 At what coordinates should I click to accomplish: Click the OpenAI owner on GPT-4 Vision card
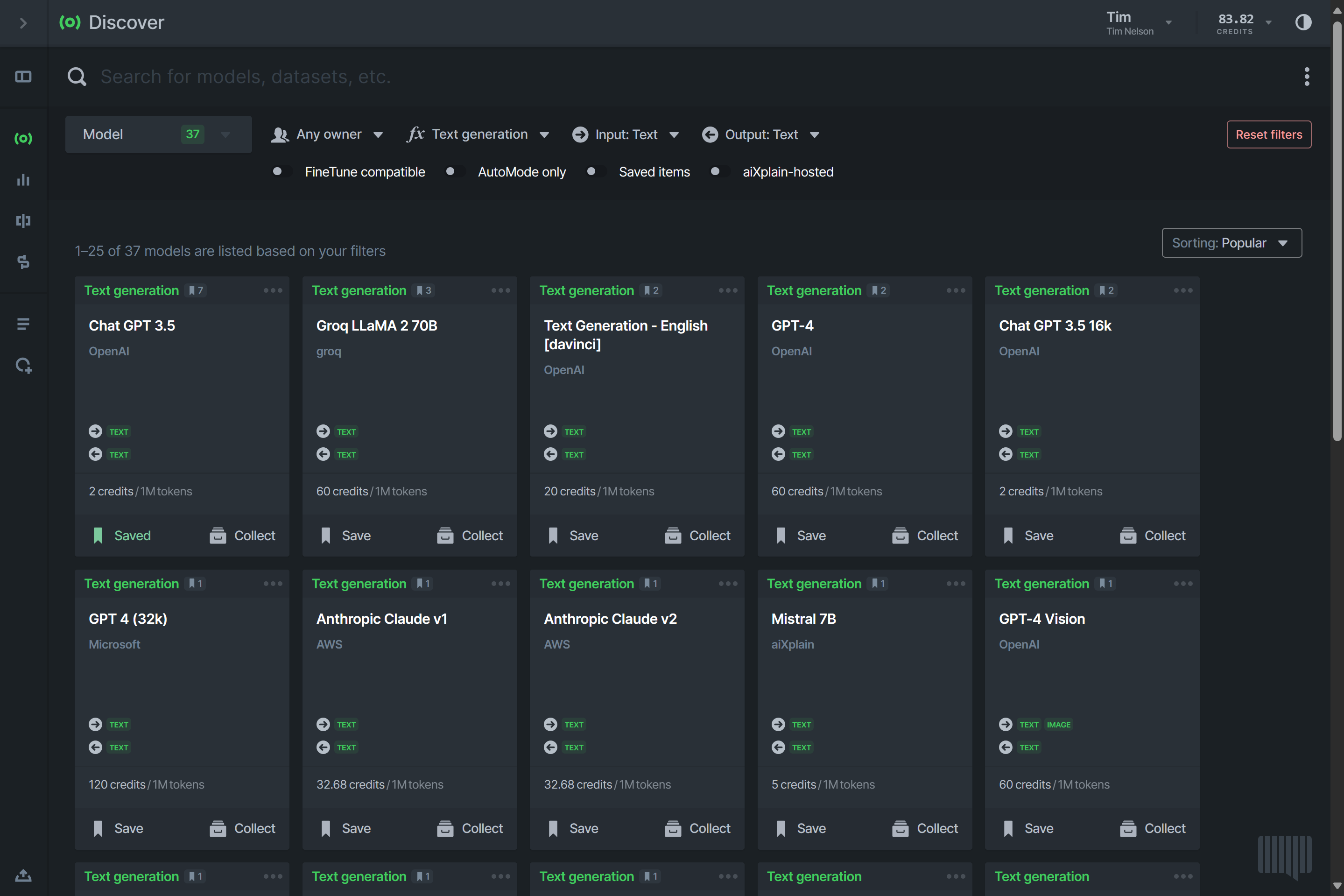(1019, 645)
